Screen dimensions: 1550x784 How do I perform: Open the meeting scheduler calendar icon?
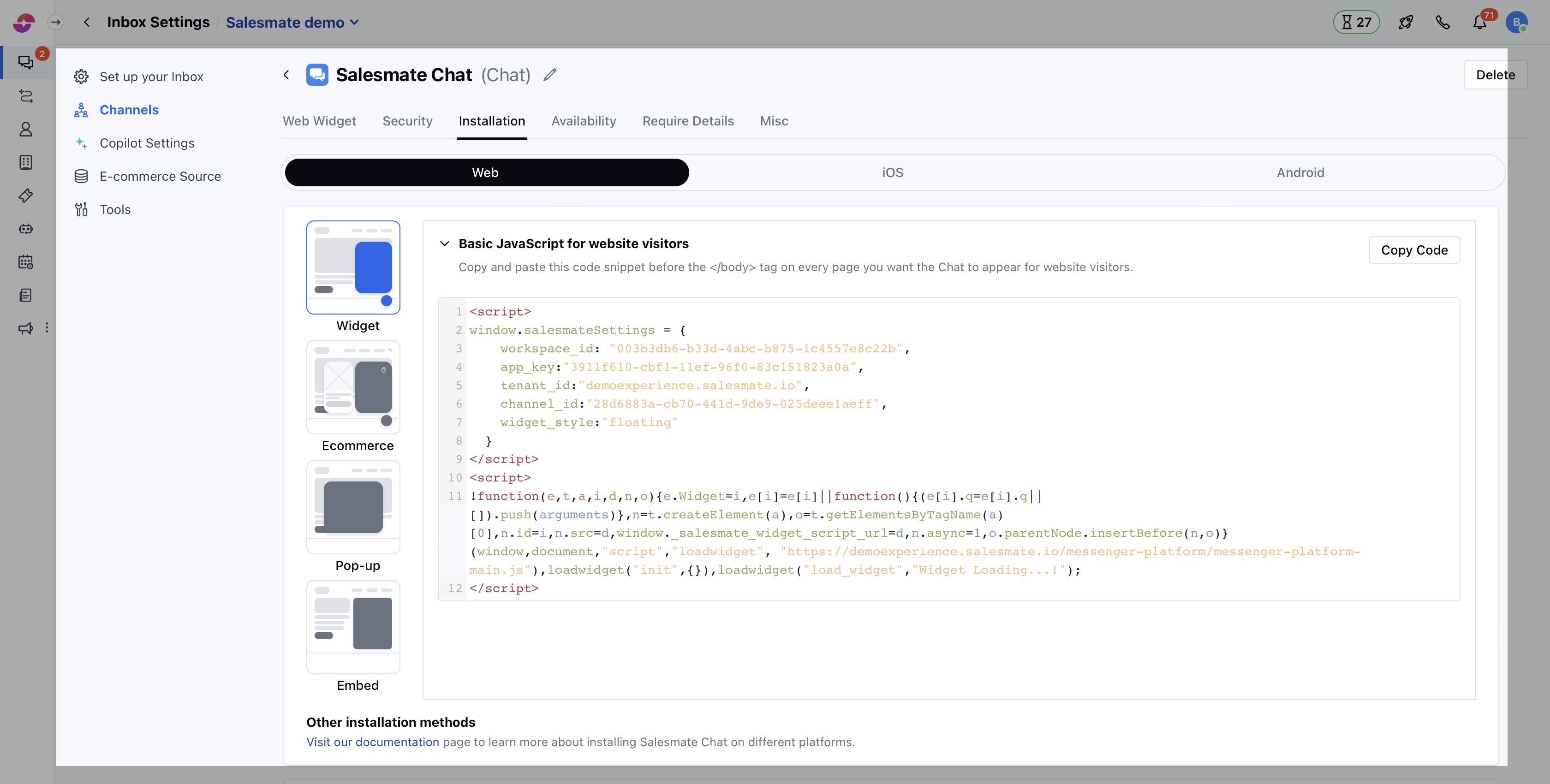pos(25,262)
